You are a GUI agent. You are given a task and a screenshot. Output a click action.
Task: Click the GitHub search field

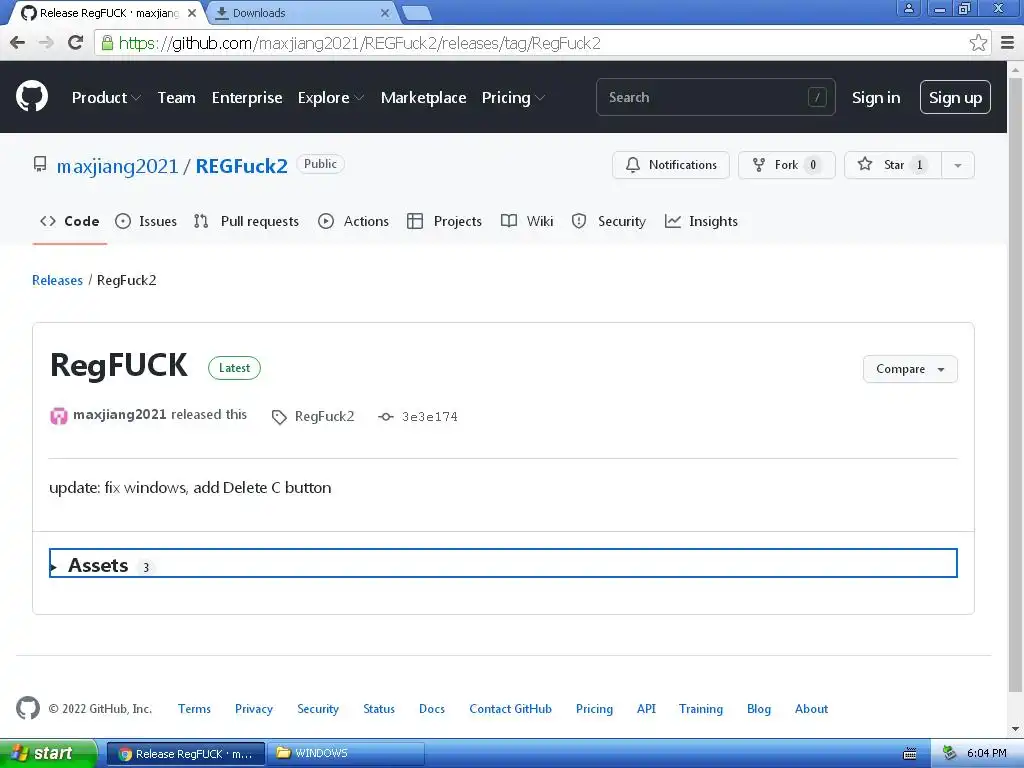pyautogui.click(x=715, y=97)
